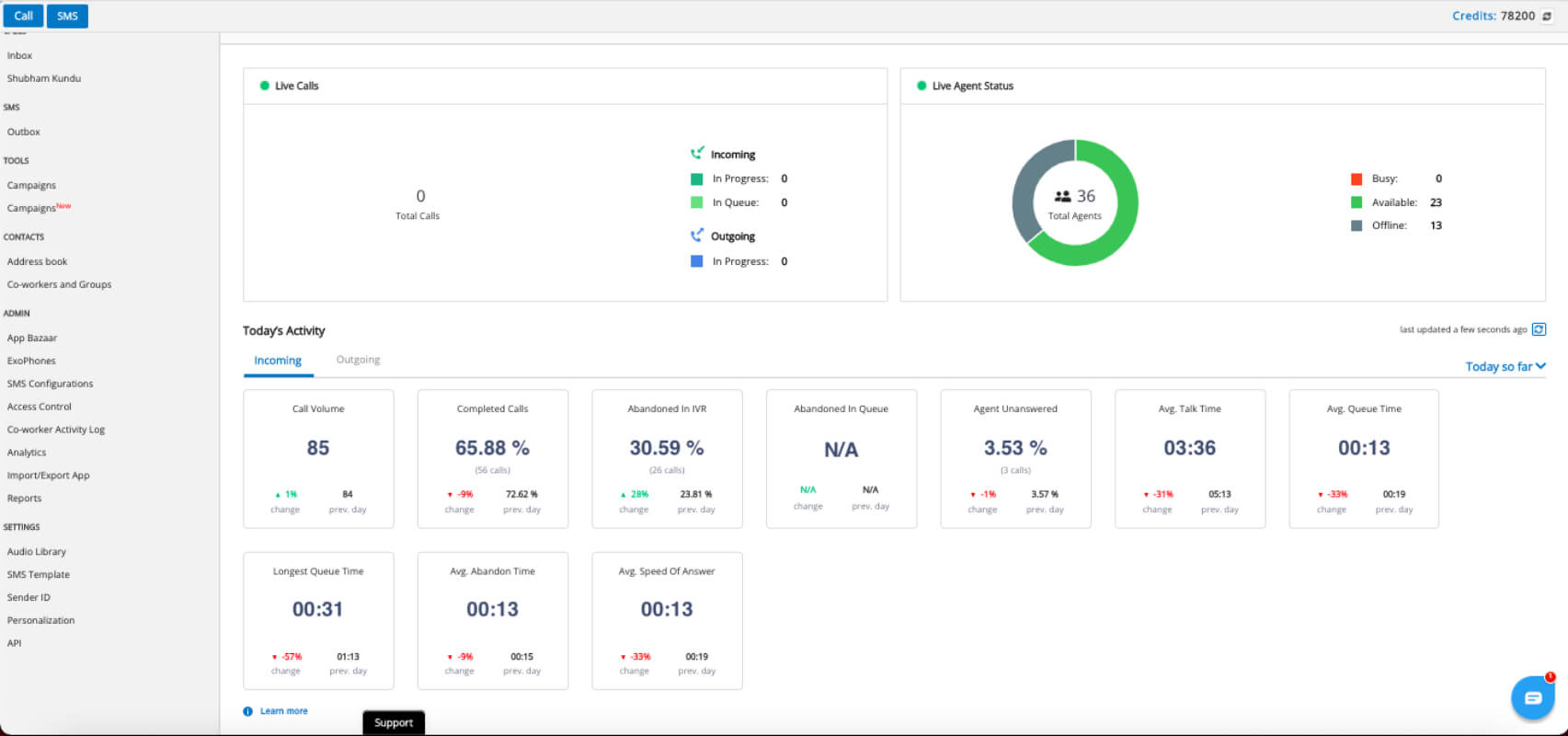1568x736 pixels.
Task: Open the Learn more link
Action: (284, 711)
